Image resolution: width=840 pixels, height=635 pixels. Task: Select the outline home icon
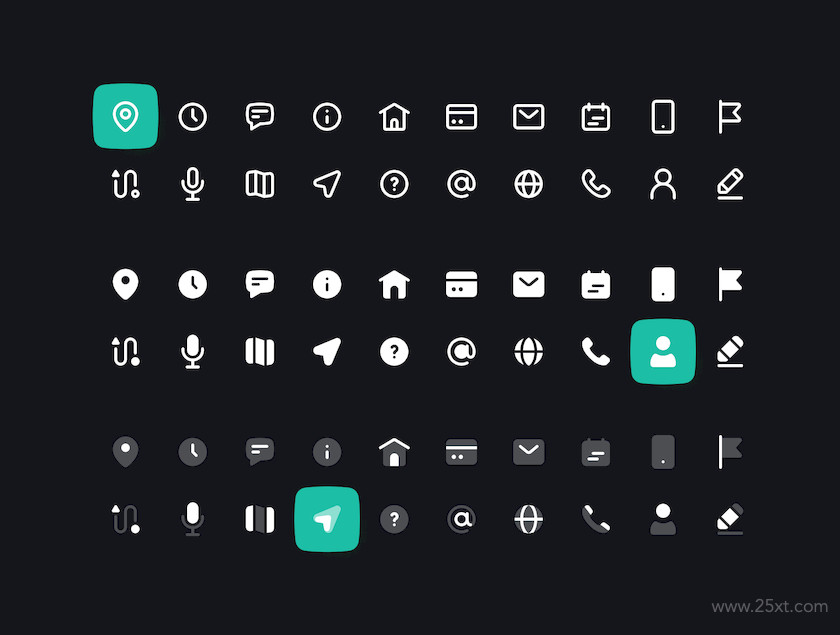coord(394,116)
